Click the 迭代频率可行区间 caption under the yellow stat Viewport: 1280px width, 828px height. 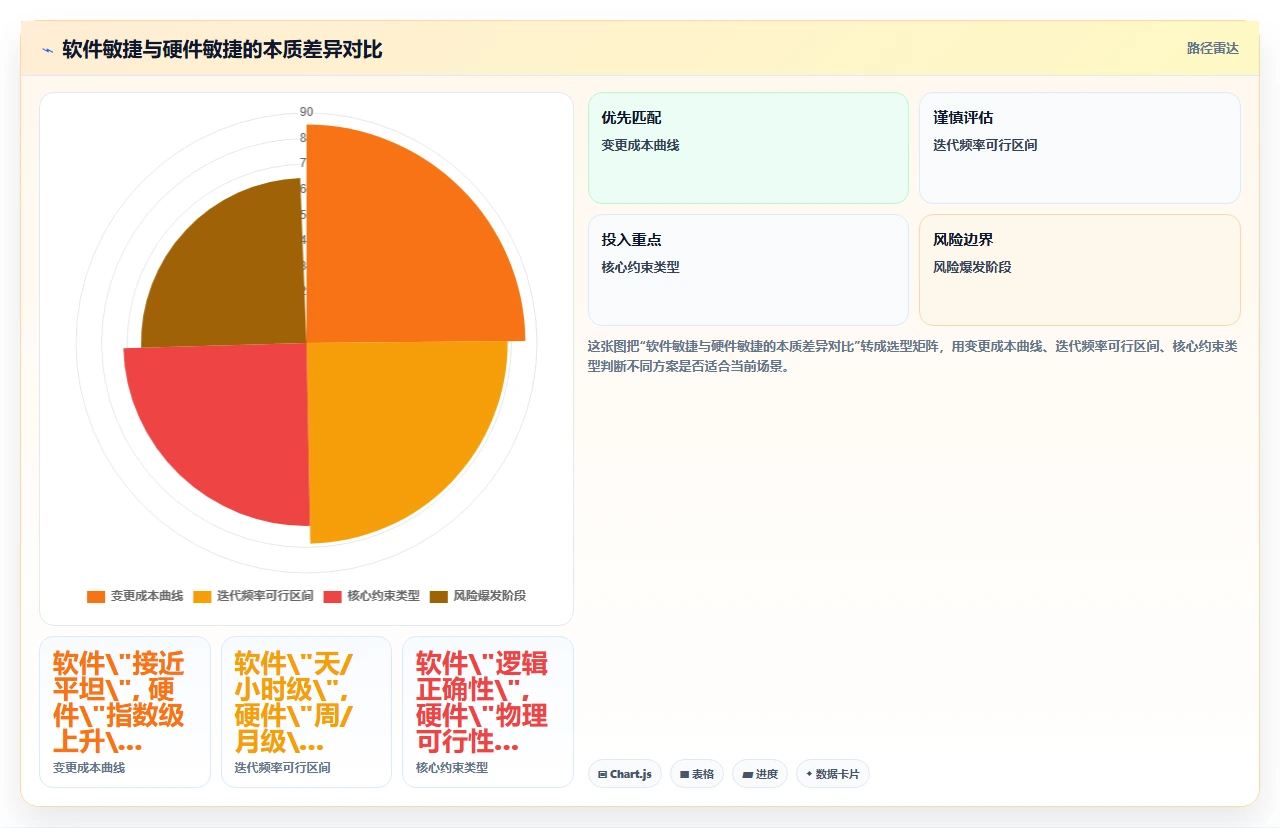pos(282,768)
